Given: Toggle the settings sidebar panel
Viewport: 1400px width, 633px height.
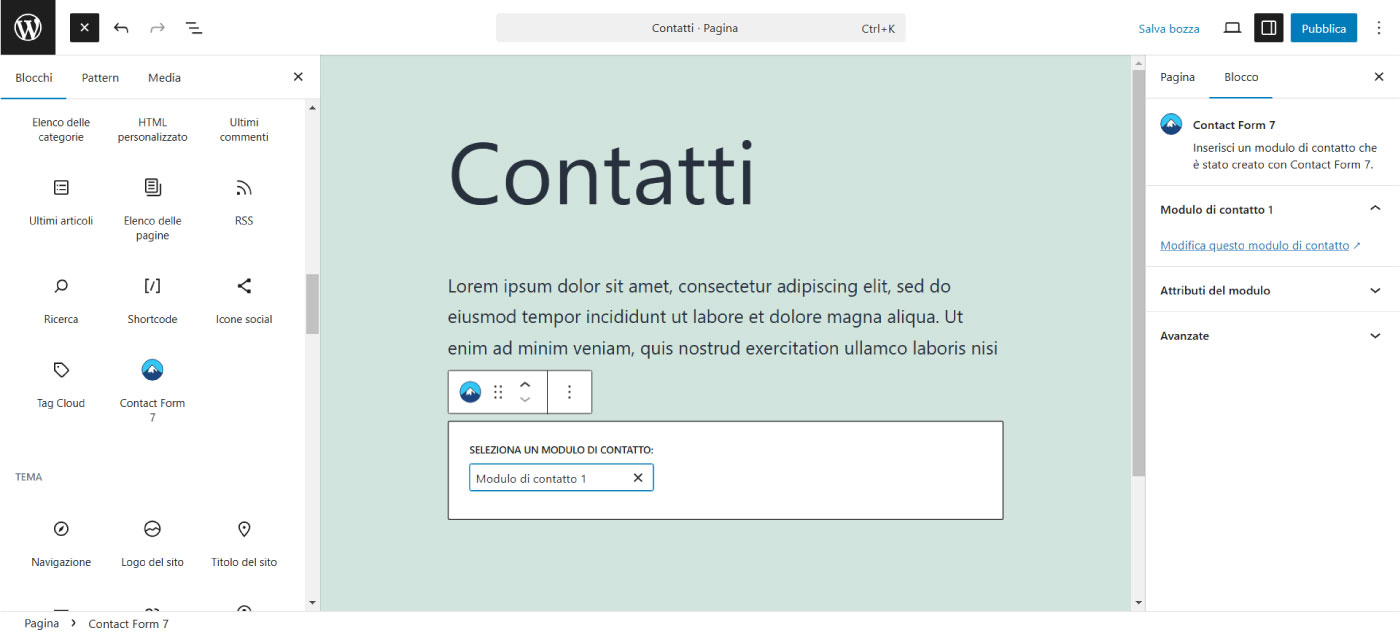Looking at the screenshot, I should pyautogui.click(x=1268, y=28).
